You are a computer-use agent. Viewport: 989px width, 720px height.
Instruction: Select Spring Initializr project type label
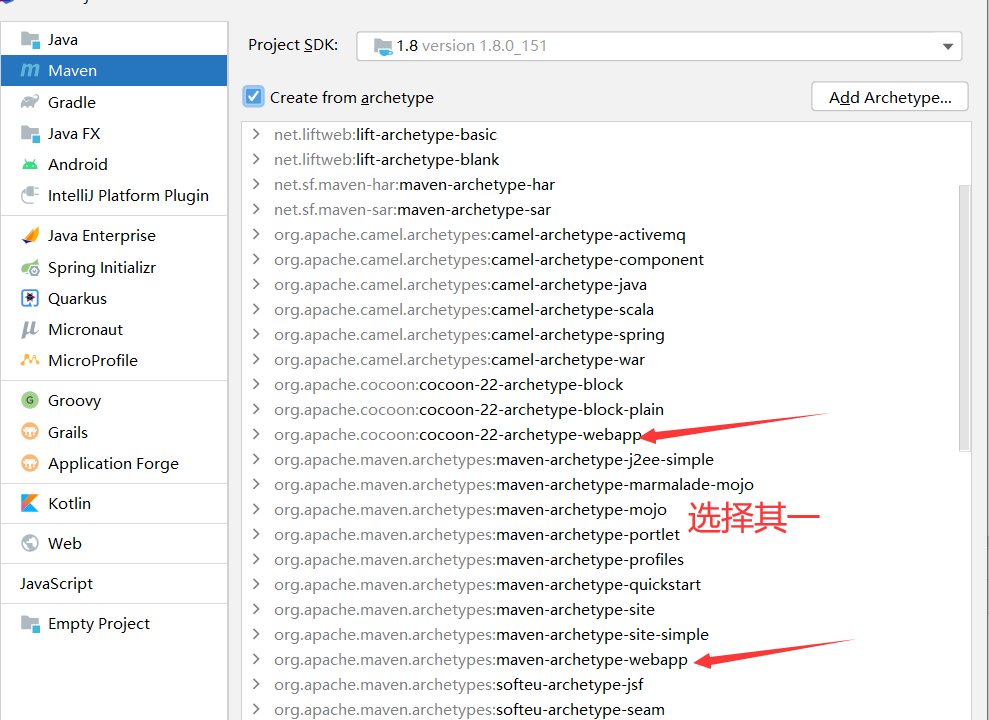pos(102,267)
